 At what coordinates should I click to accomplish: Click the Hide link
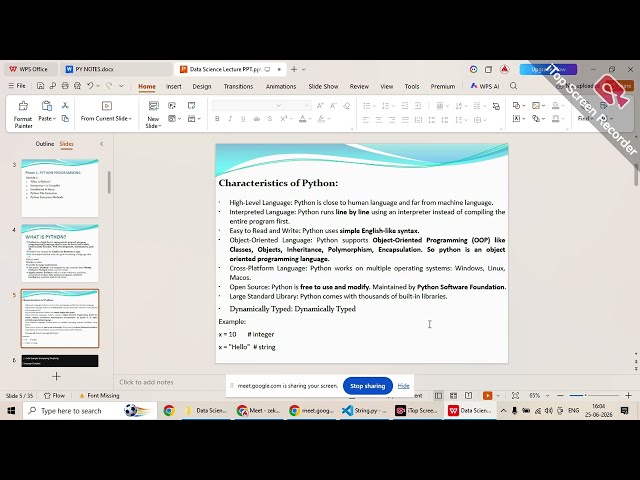click(x=403, y=386)
